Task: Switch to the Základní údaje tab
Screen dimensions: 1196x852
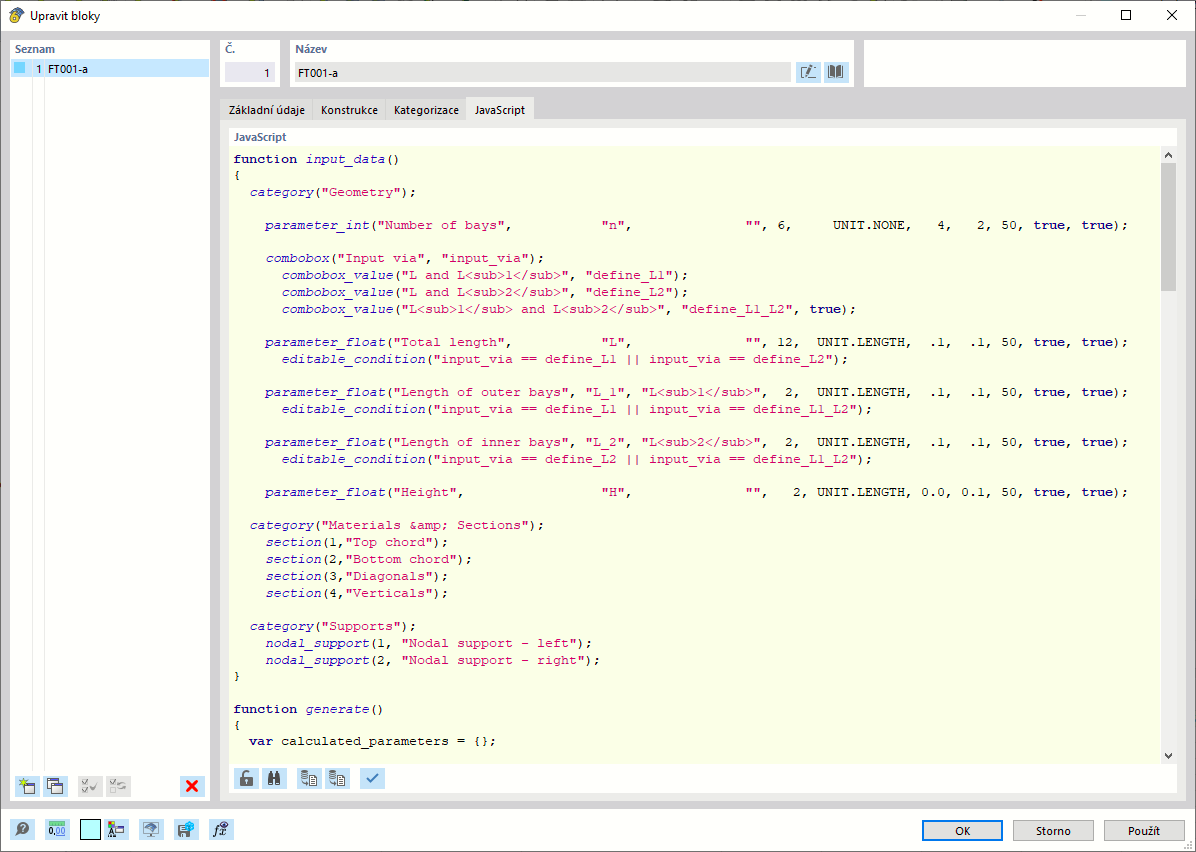Action: (267, 110)
